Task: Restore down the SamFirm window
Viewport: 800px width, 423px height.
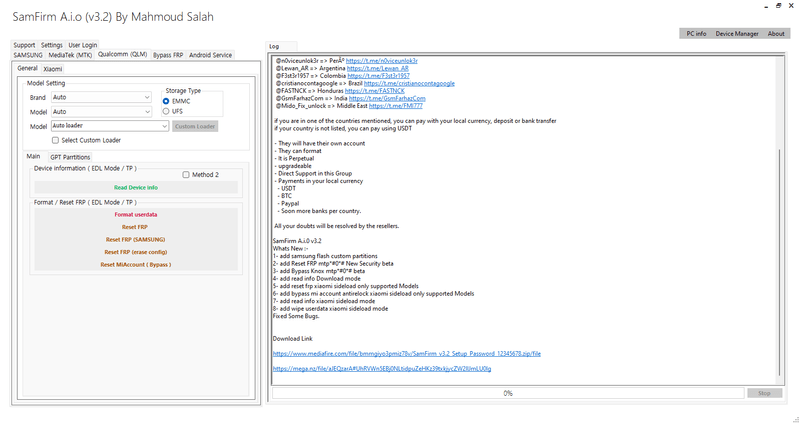Action: pos(779,6)
